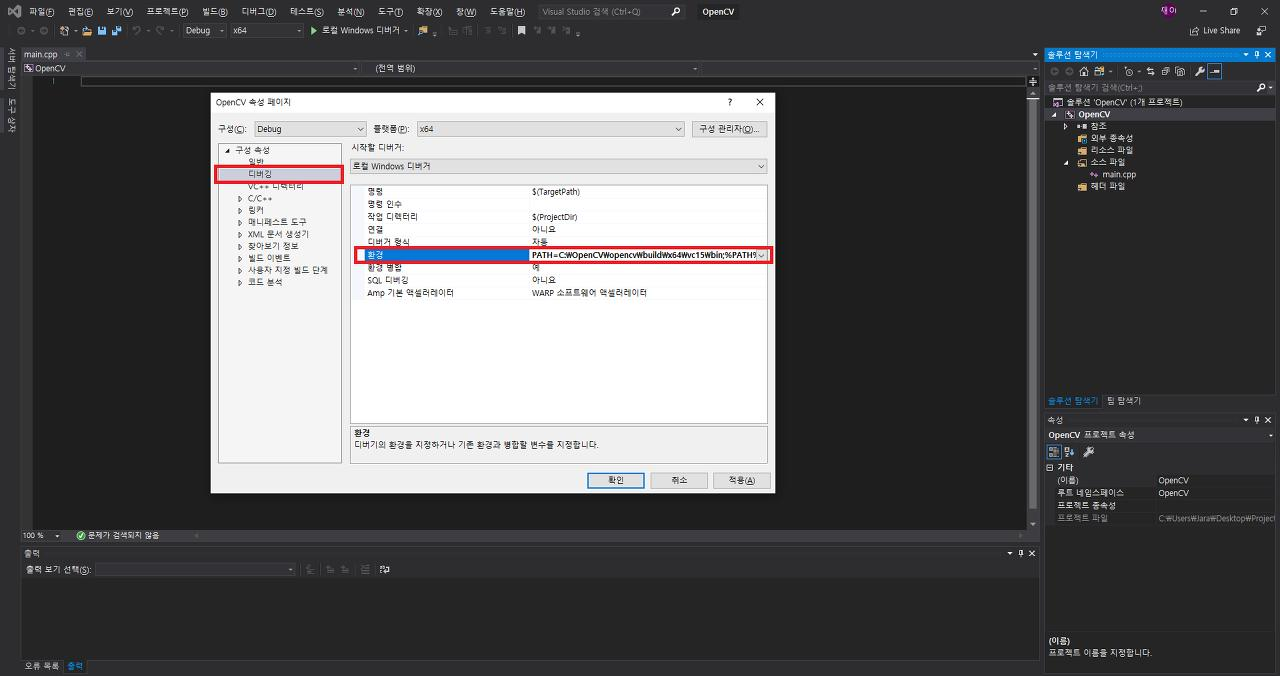This screenshot has height=676, width=1280.
Task: Click the bookmark toggle icon in toolbar
Action: pos(521,30)
